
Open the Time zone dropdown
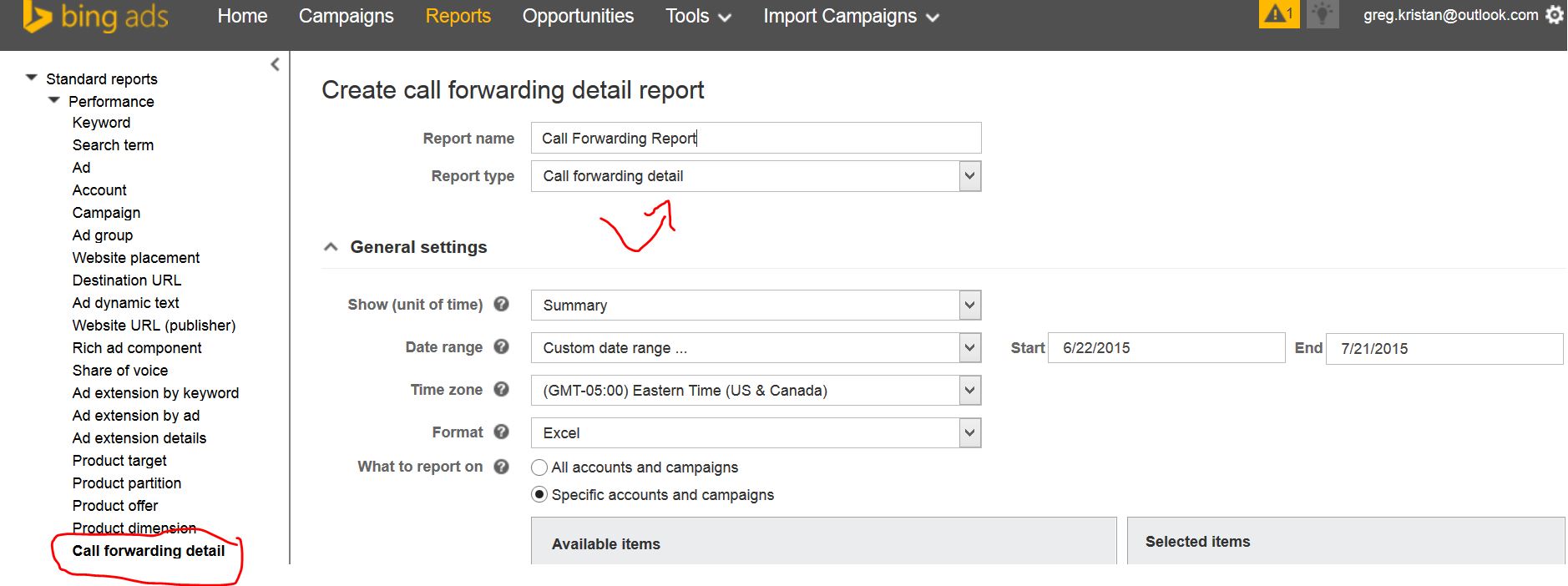coord(756,391)
